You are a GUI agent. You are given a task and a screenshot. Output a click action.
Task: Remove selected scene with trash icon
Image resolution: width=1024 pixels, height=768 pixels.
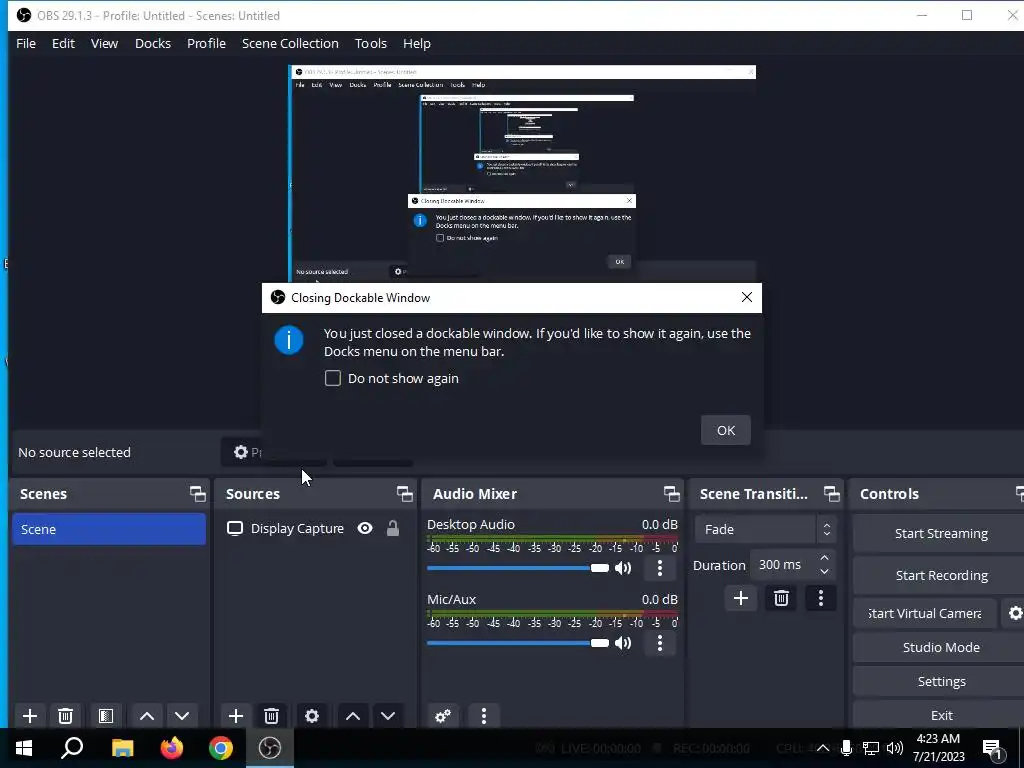pyautogui.click(x=65, y=716)
